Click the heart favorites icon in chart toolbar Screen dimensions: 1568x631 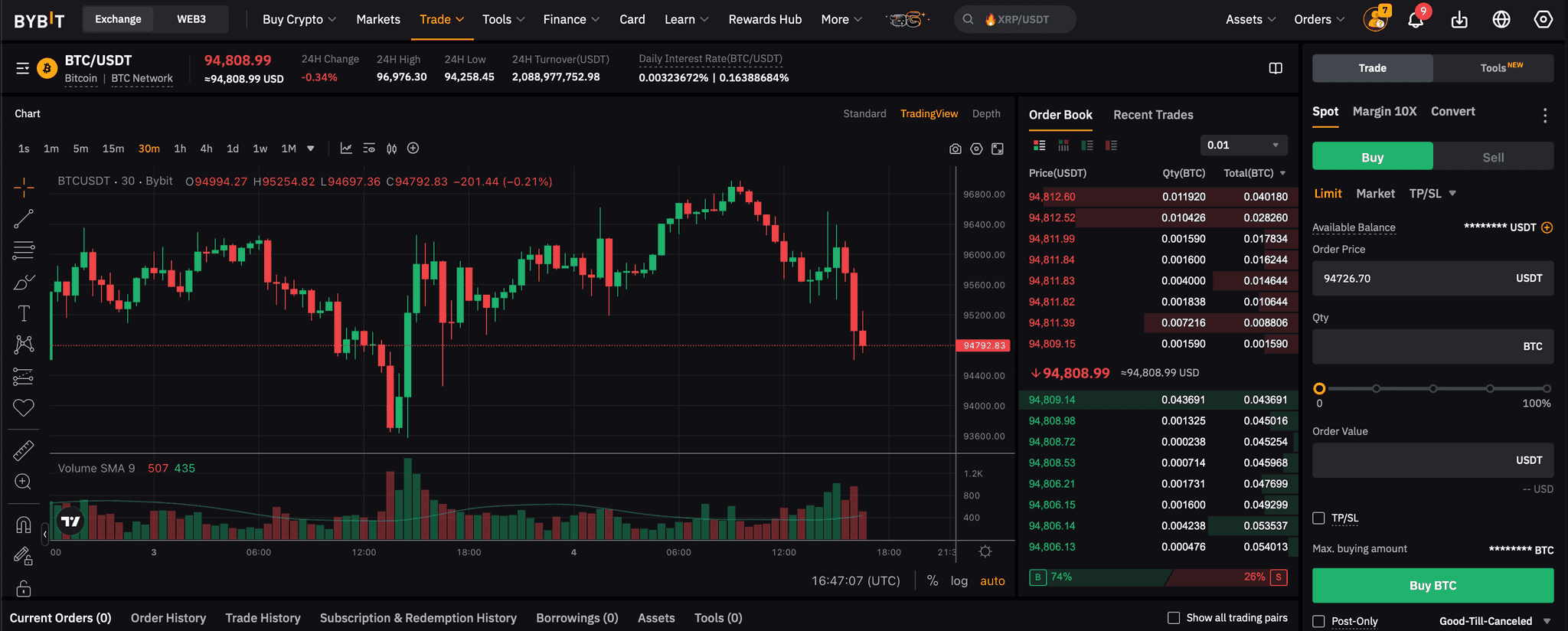coord(24,407)
